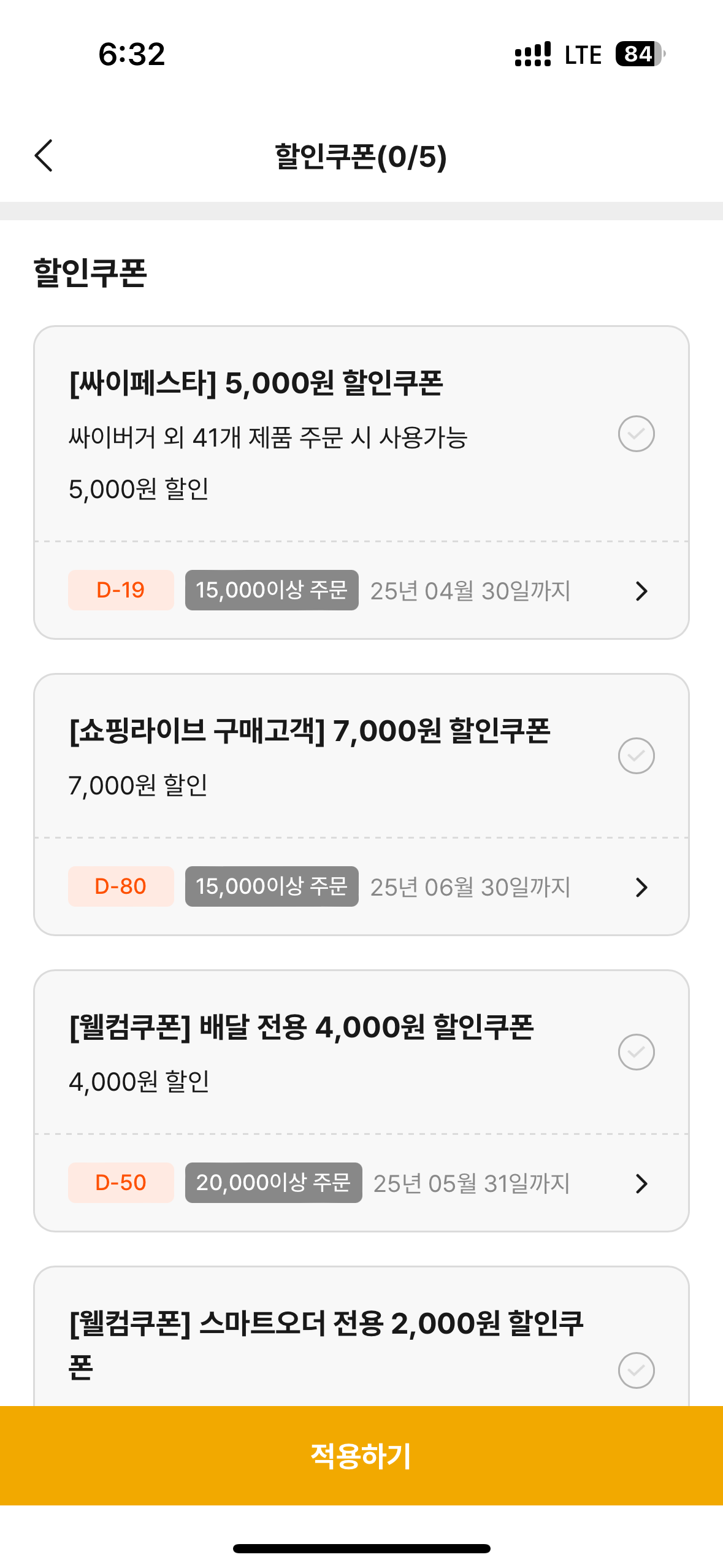Tap the 20,000이상 주문 minimum order tag
Viewport: 723px width, 1568px height.
[x=274, y=1183]
